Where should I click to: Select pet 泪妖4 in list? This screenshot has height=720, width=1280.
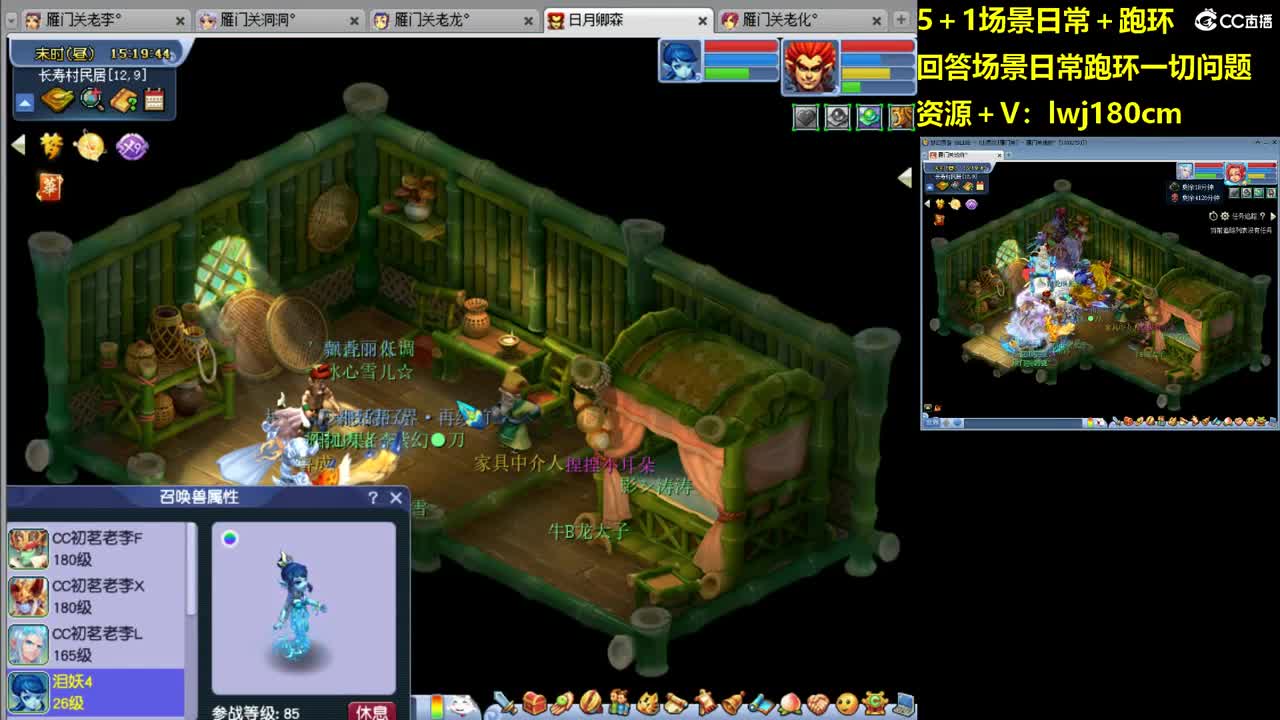[x=96, y=692]
